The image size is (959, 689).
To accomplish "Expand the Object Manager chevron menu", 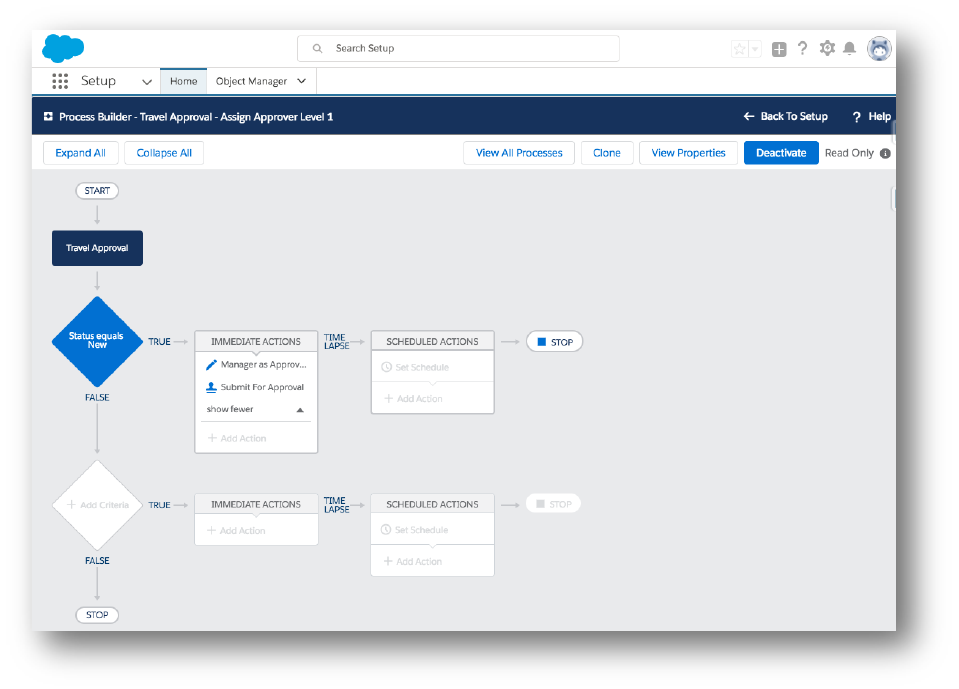I will click(x=302, y=81).
